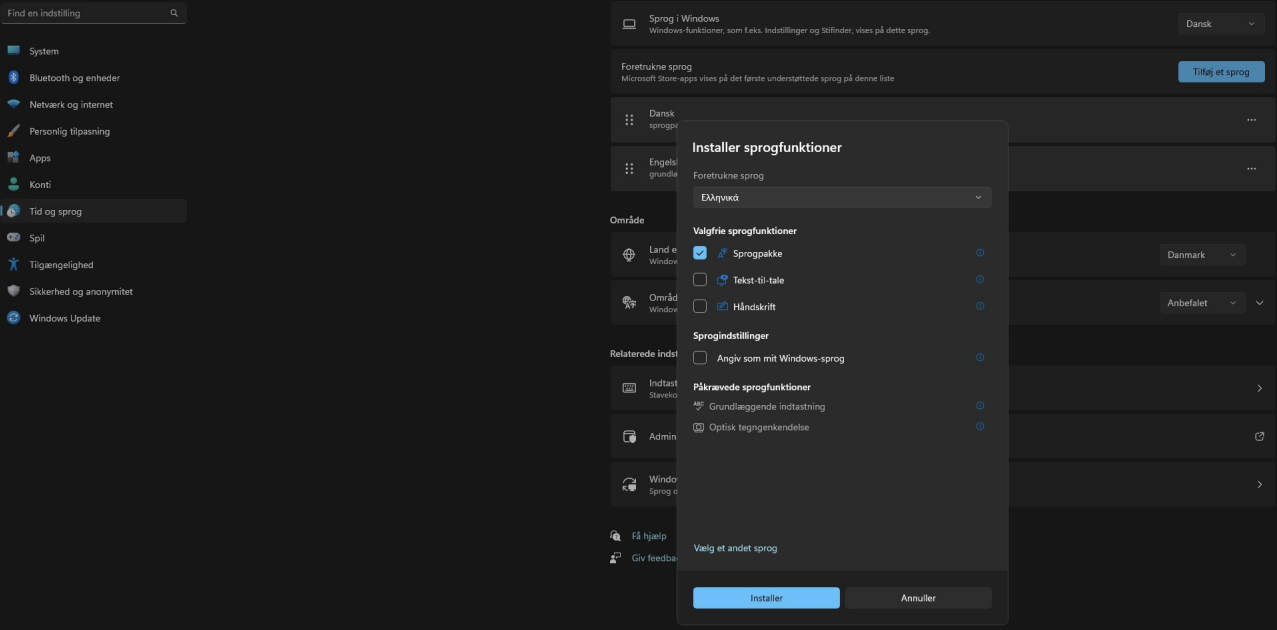Click the Giv feedback link
1277x630 pixels.
655,558
